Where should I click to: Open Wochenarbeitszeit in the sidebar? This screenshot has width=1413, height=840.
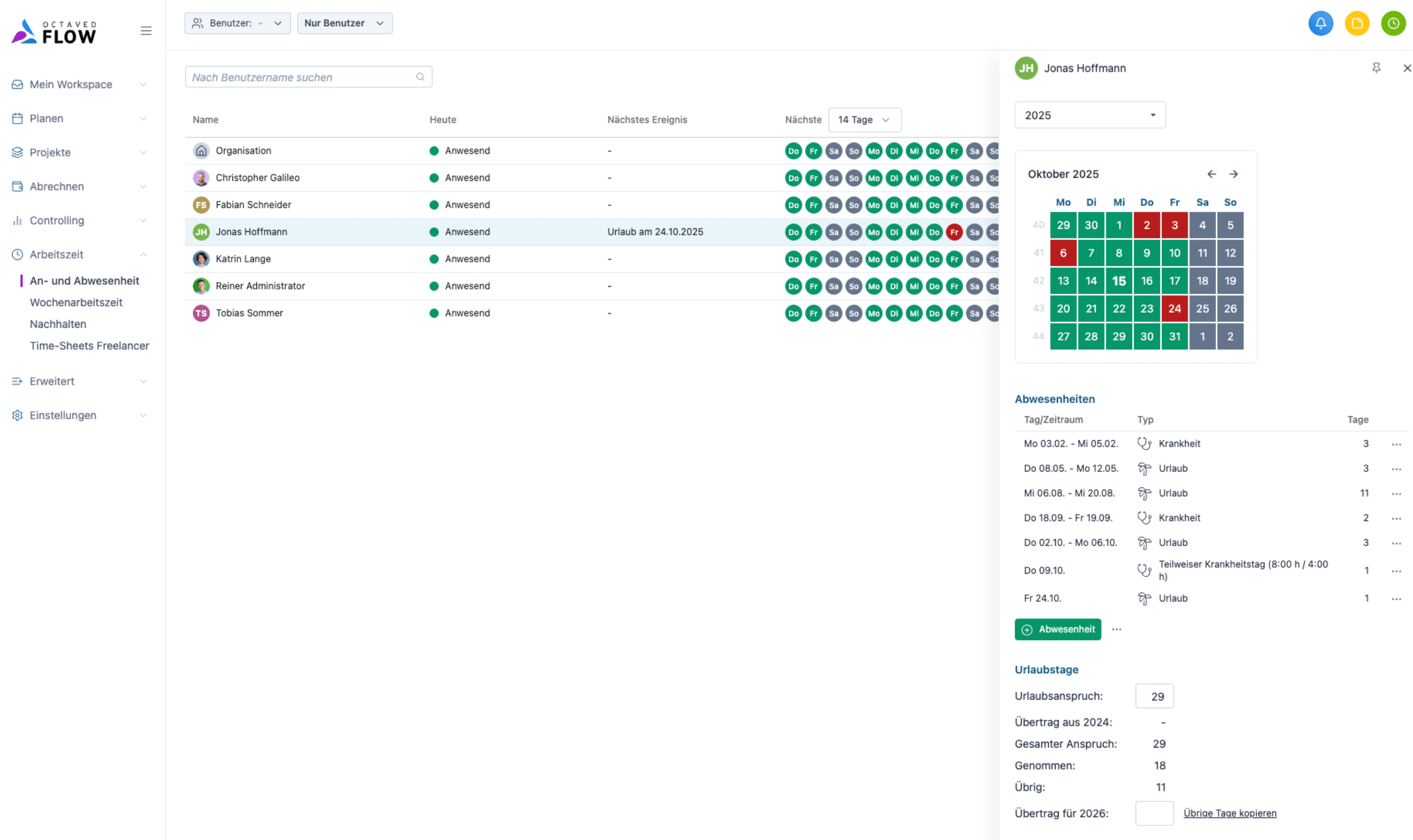(76, 302)
